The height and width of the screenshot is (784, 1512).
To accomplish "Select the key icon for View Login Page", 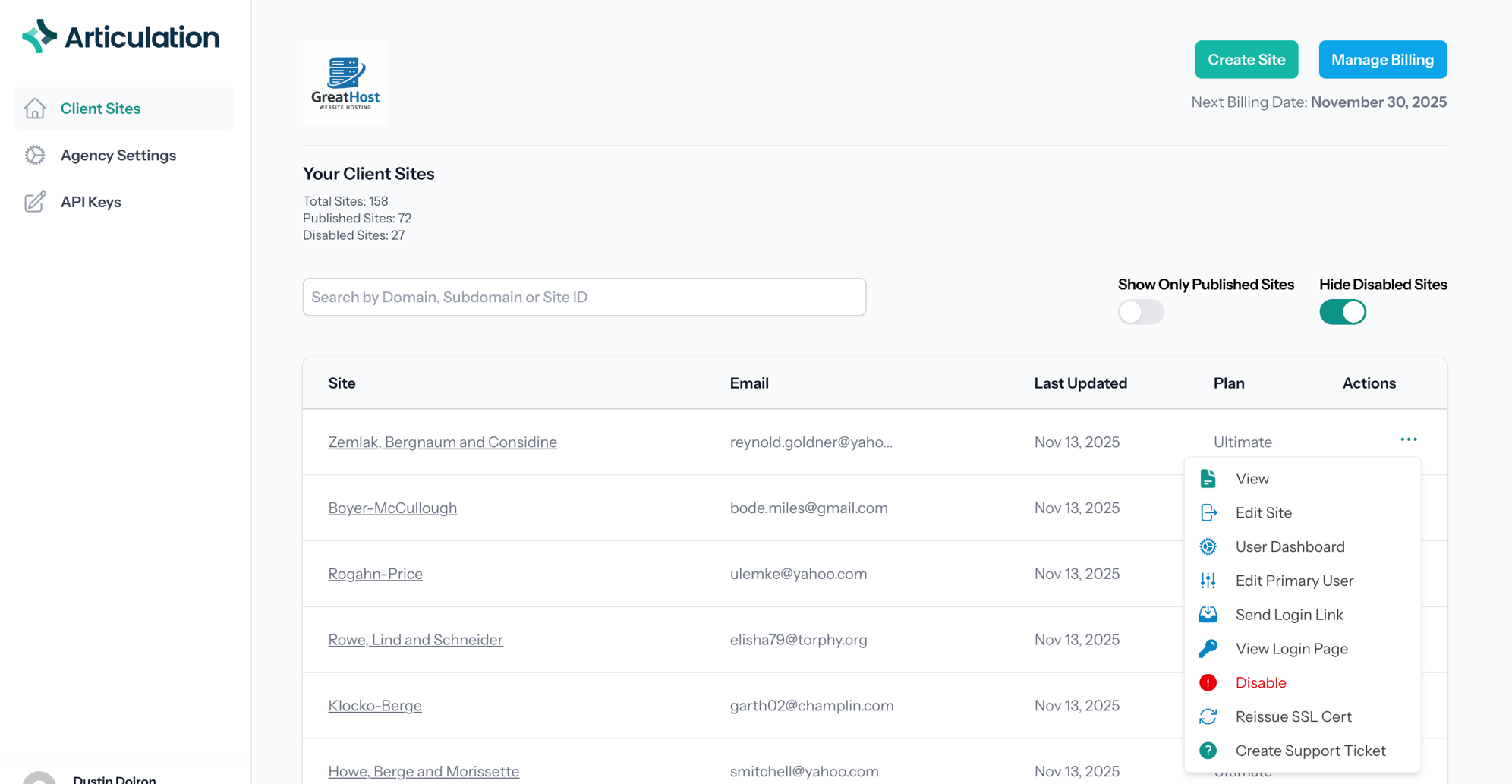I will click(x=1208, y=648).
